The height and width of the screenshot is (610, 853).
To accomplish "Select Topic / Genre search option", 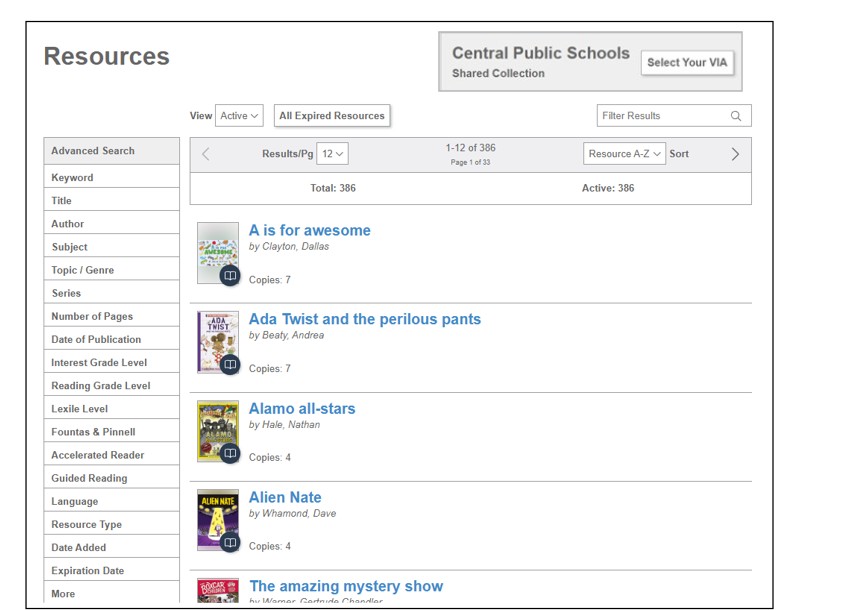I will click(x=112, y=270).
